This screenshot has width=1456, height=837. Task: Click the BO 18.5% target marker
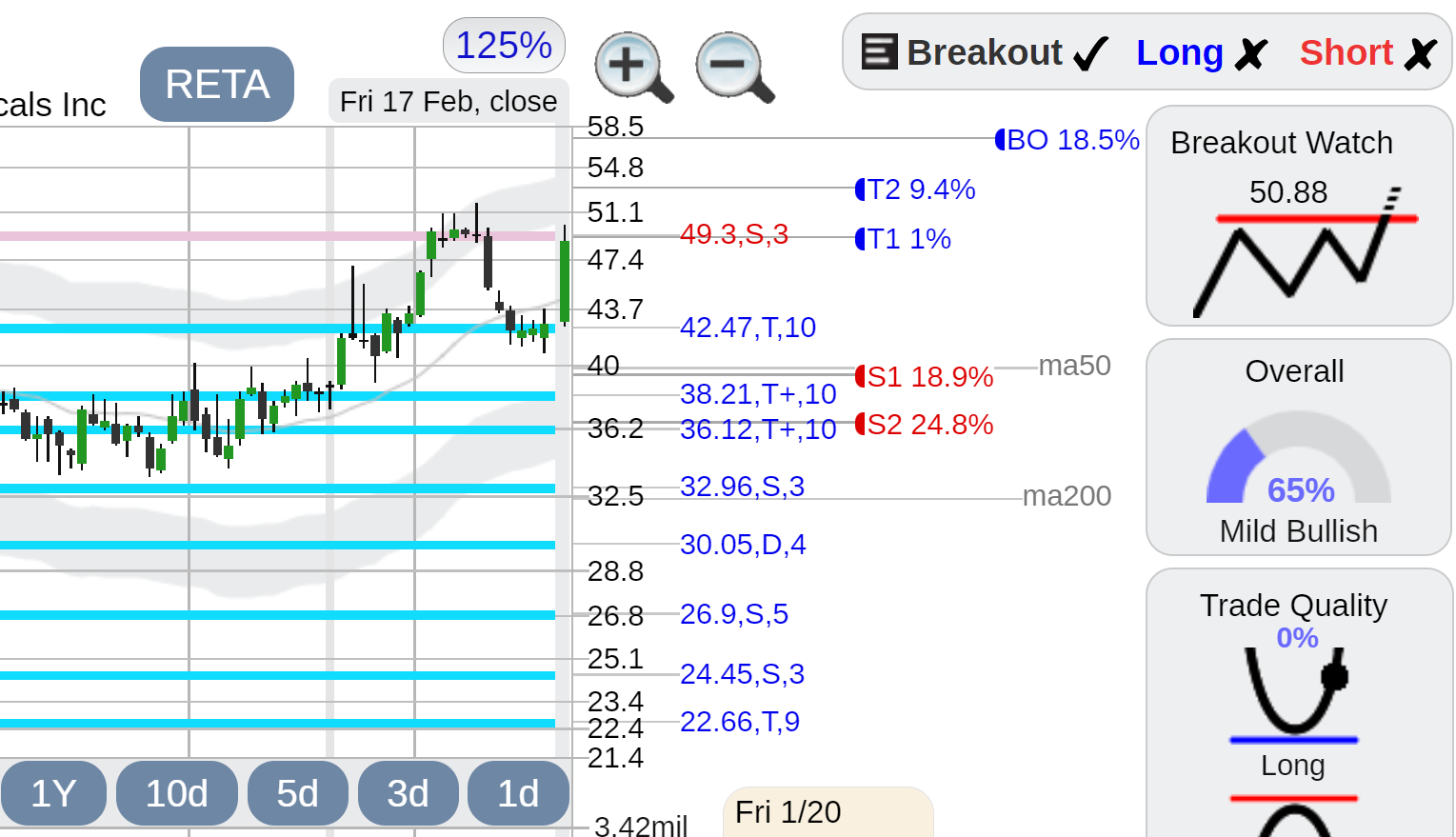point(1067,140)
